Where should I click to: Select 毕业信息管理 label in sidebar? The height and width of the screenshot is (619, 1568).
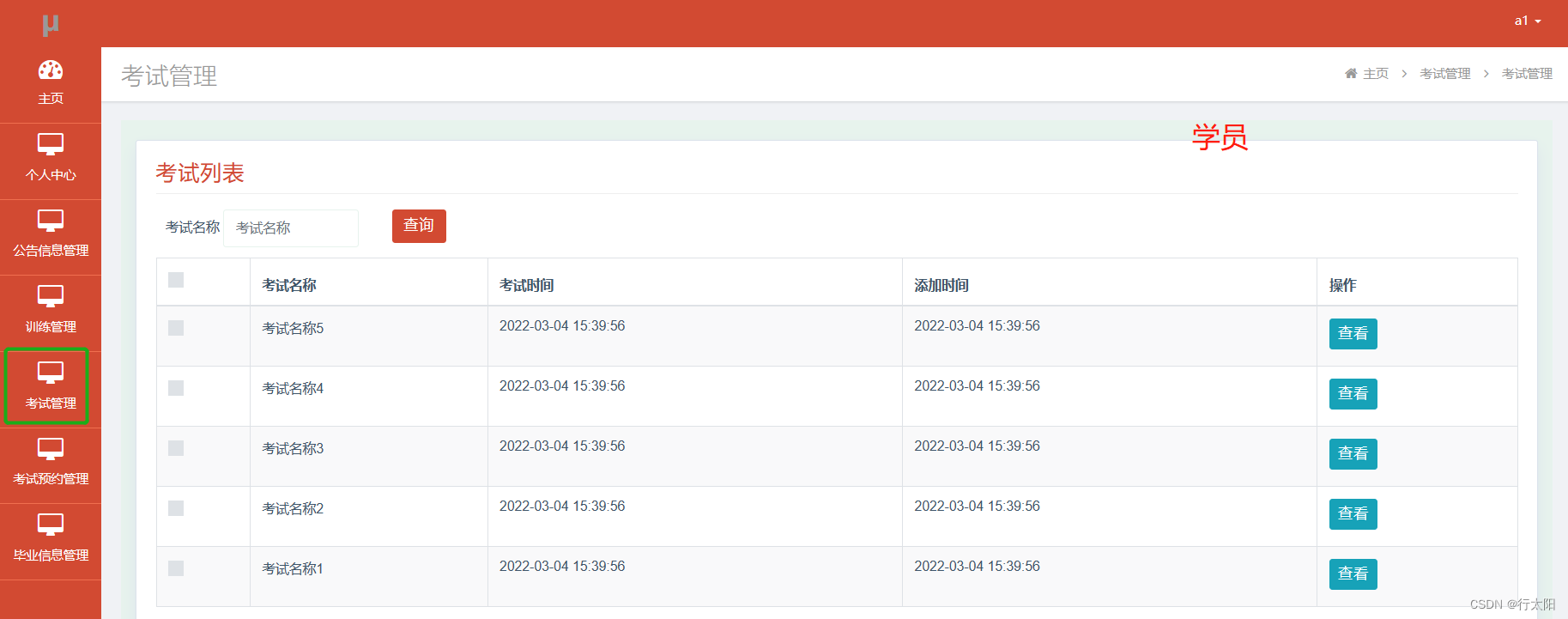coord(51,555)
